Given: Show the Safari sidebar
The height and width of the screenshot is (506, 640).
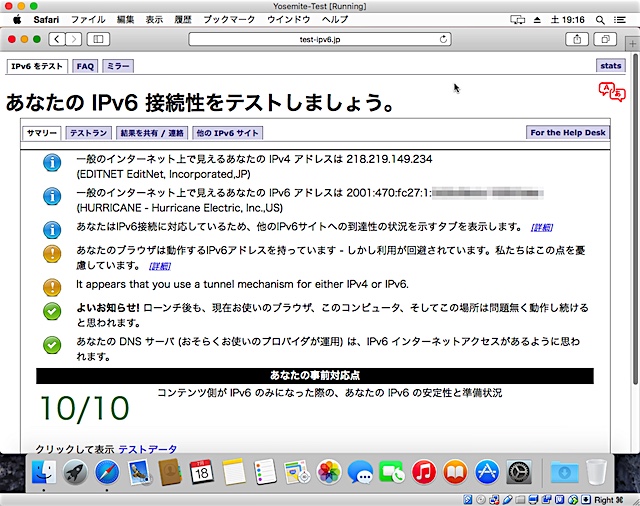Looking at the screenshot, I should (98, 39).
